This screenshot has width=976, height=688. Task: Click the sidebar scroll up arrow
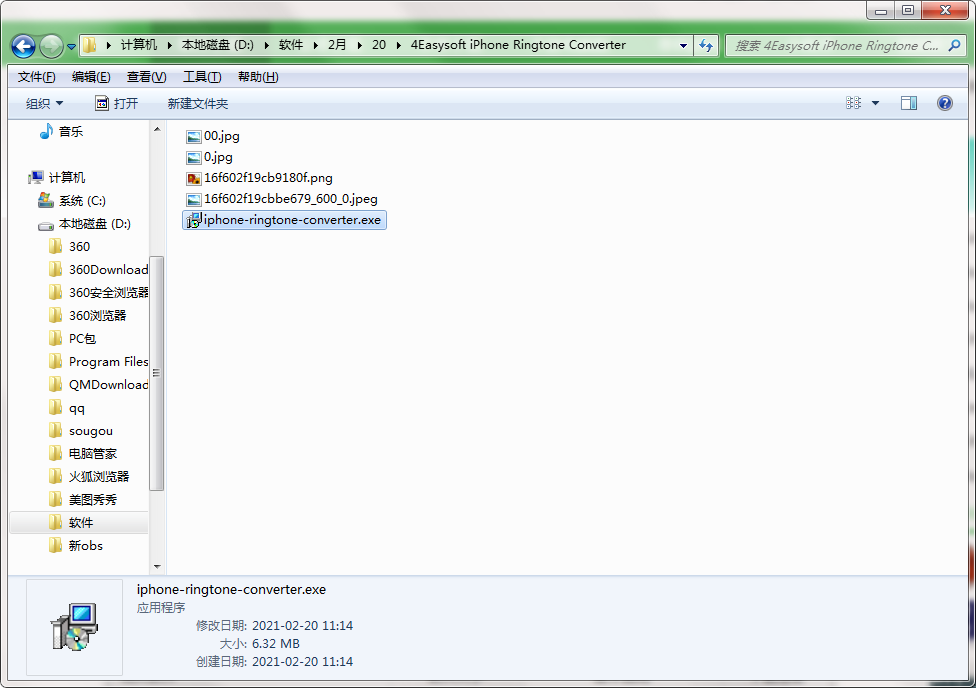(157, 130)
